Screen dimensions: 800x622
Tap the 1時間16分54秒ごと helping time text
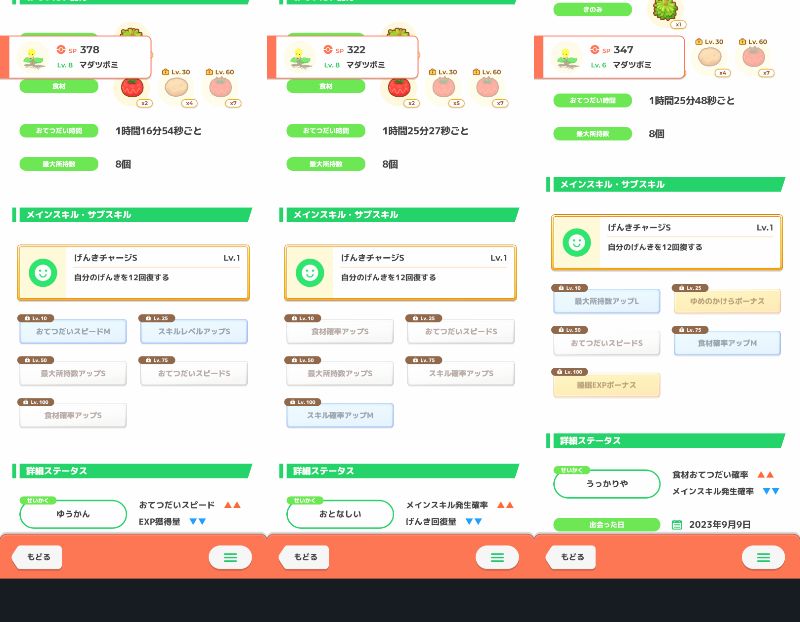click(158, 131)
